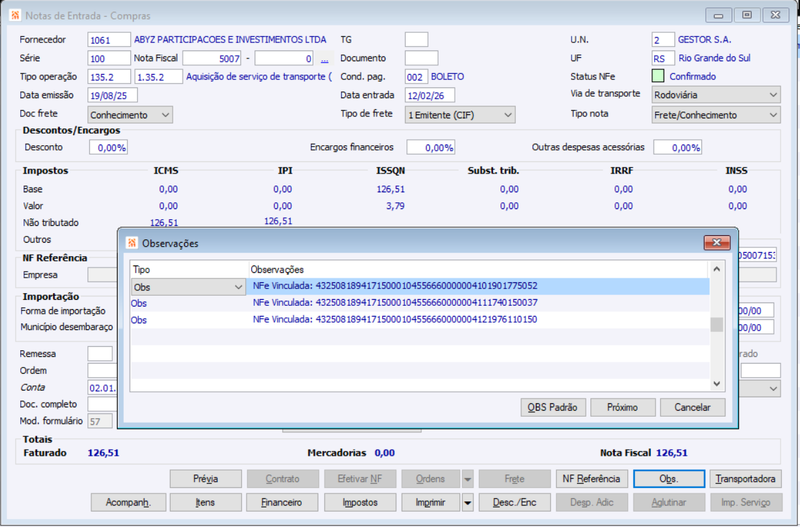This screenshot has height=527, width=800.
Task: Open the Transportadora button
Action: coord(745,479)
